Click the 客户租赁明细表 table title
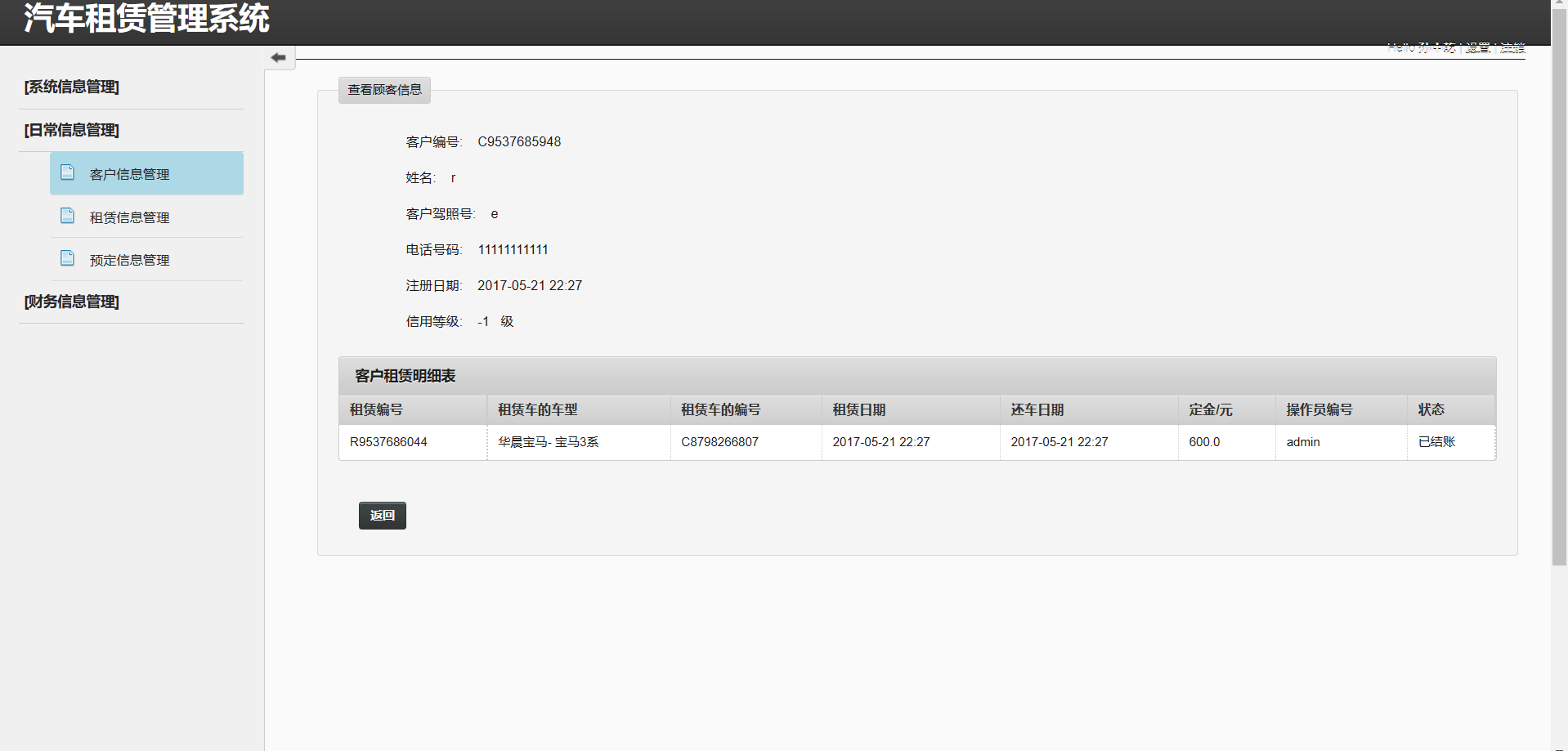1568x751 pixels. click(x=405, y=376)
